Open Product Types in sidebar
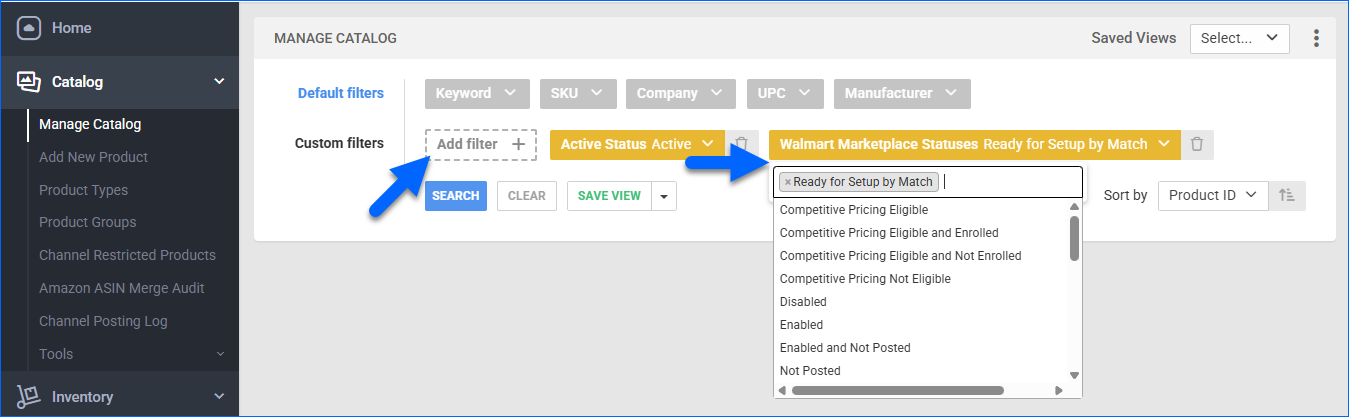The width and height of the screenshot is (1349, 417). pos(83,190)
